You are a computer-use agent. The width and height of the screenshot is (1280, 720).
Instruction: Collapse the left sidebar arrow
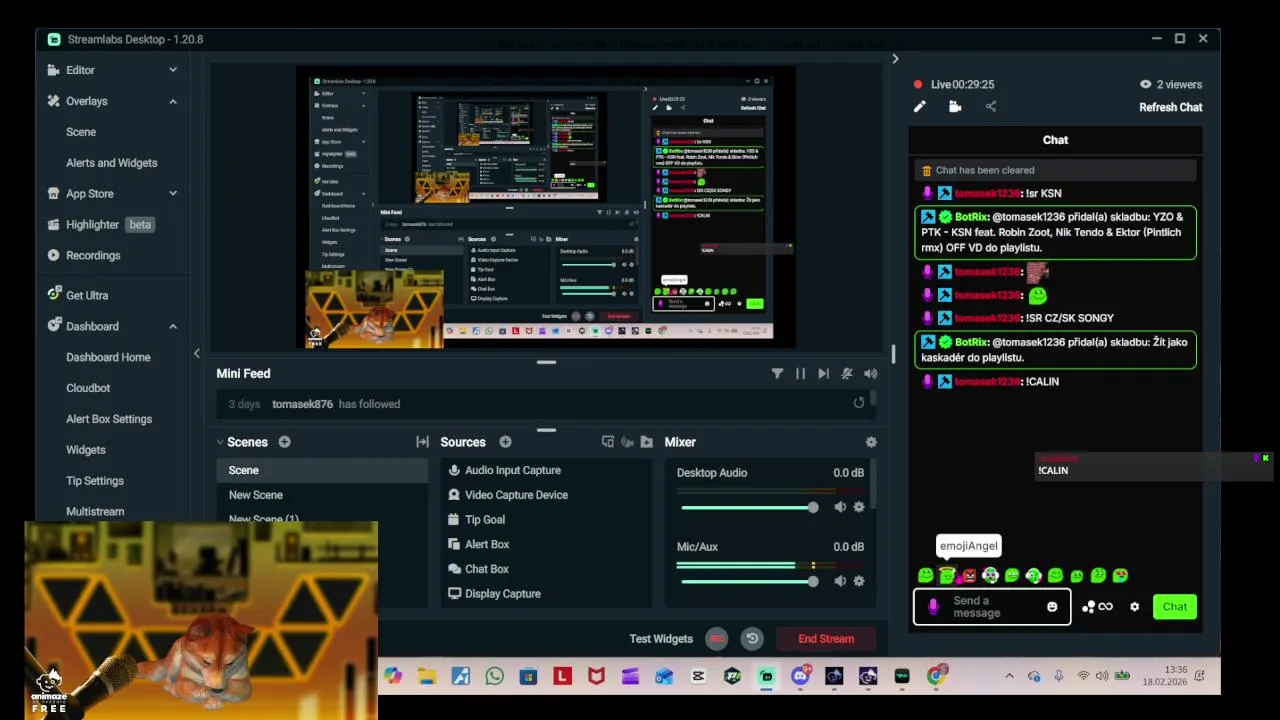point(196,353)
